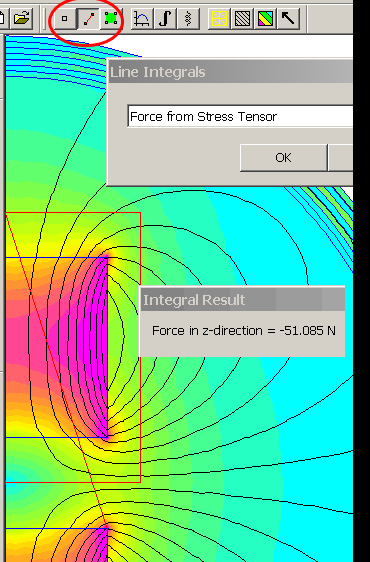The height and width of the screenshot is (562, 370).
Task: Open the colored density plot settings
Action: point(266,18)
